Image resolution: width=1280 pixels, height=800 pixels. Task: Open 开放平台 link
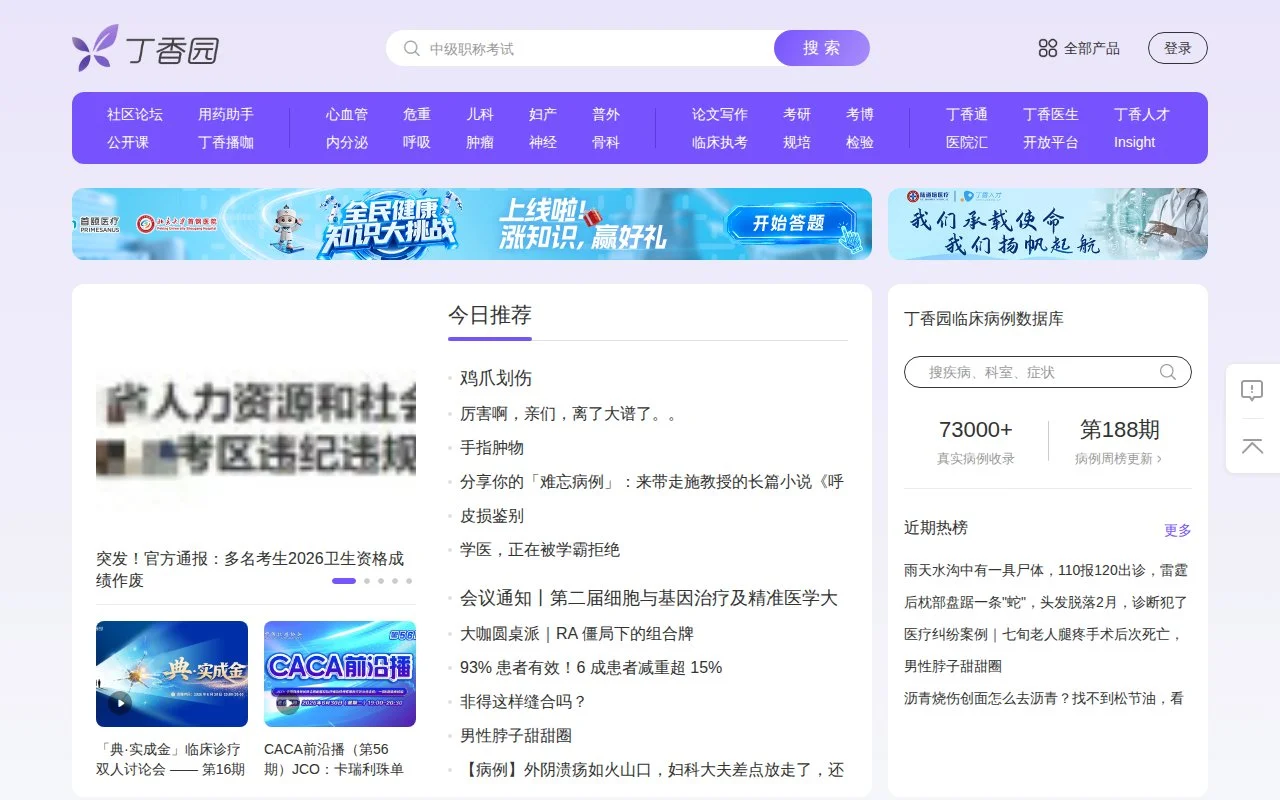[x=1051, y=142]
